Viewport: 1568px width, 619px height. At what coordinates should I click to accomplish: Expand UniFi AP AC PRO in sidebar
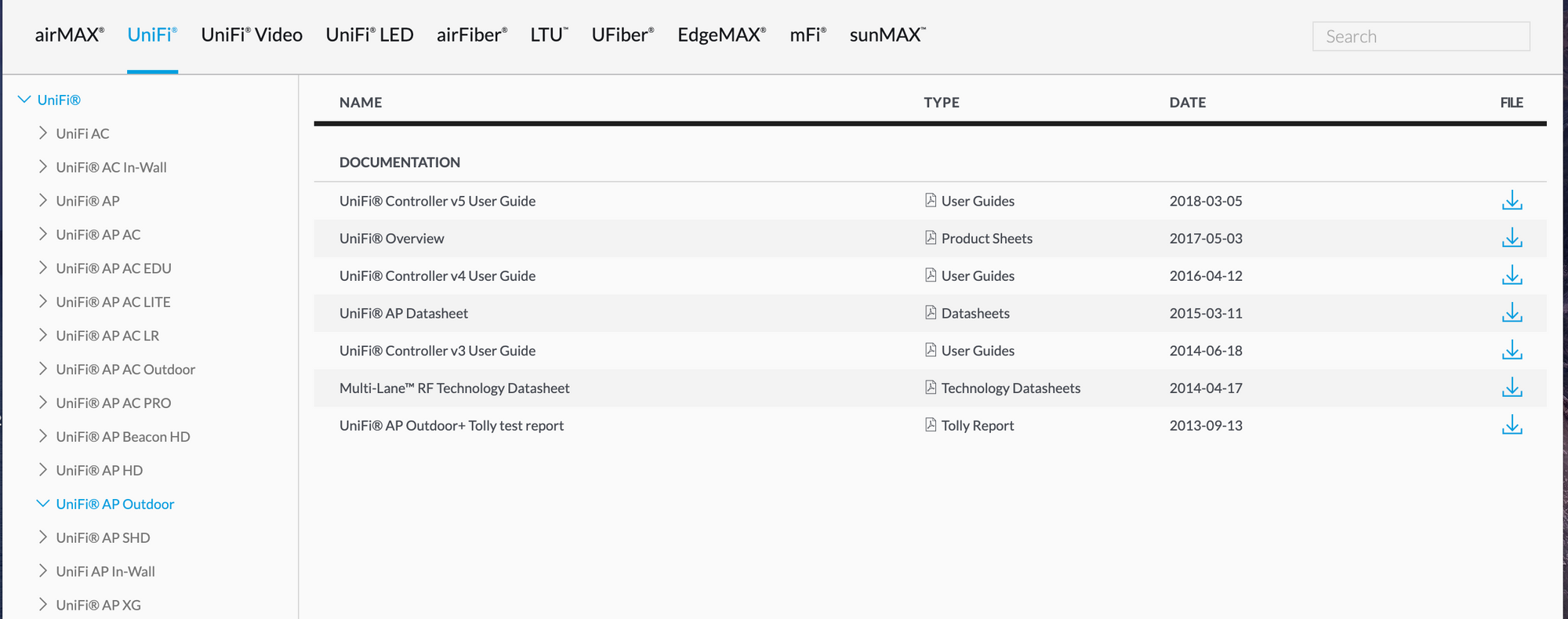point(43,402)
